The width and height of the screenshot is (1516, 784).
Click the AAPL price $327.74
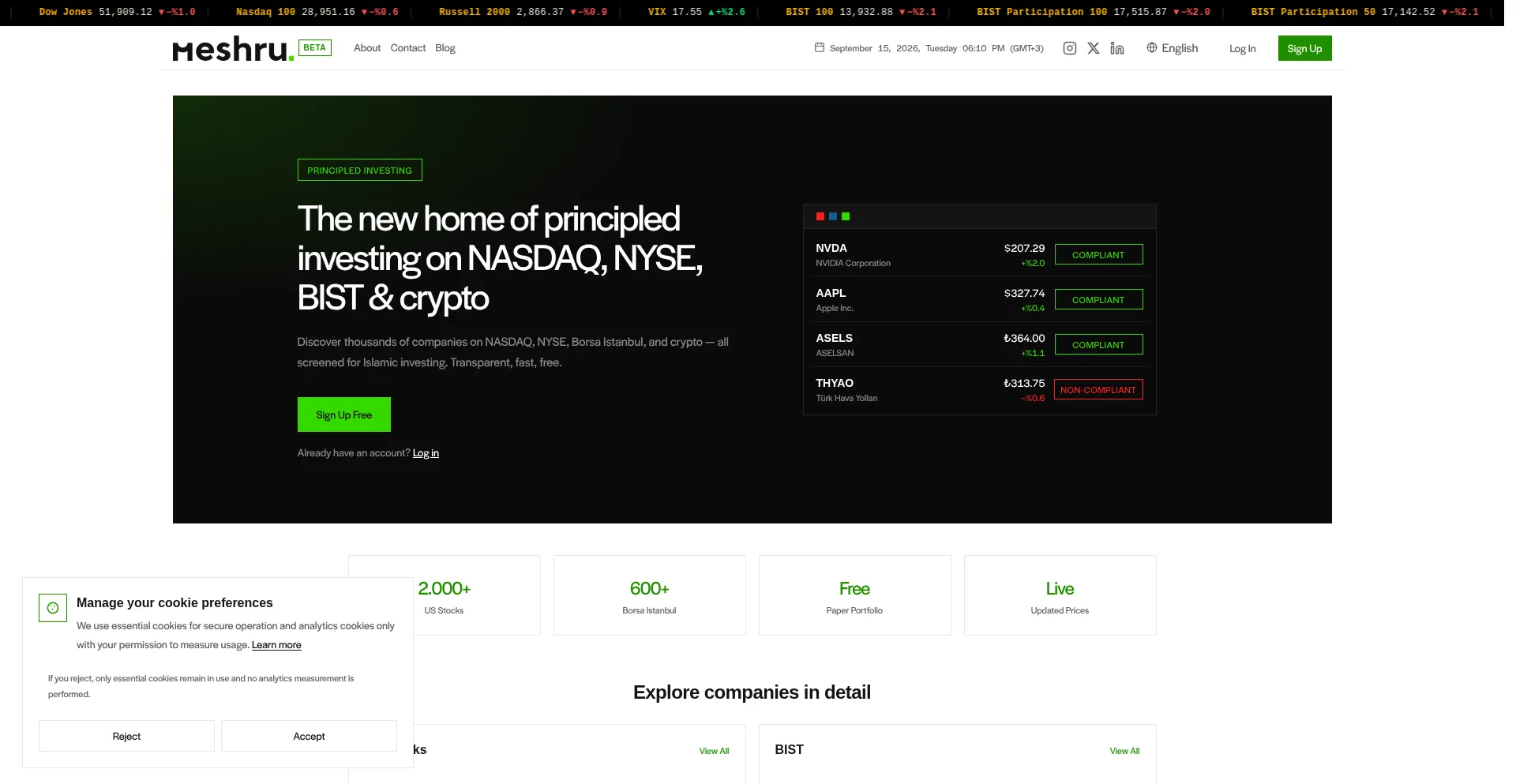1024,293
